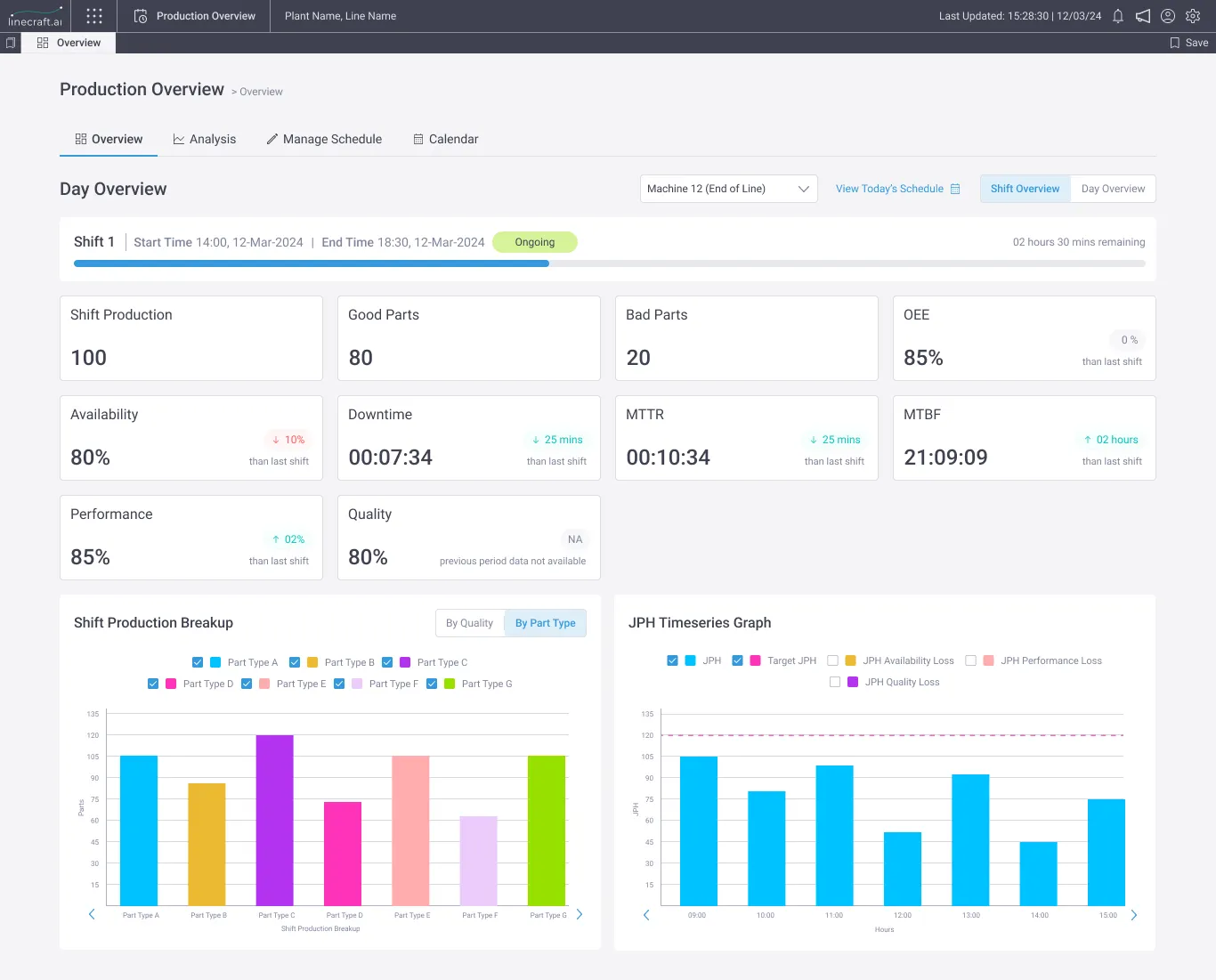Enable JPH Availability Loss checkbox

832,660
